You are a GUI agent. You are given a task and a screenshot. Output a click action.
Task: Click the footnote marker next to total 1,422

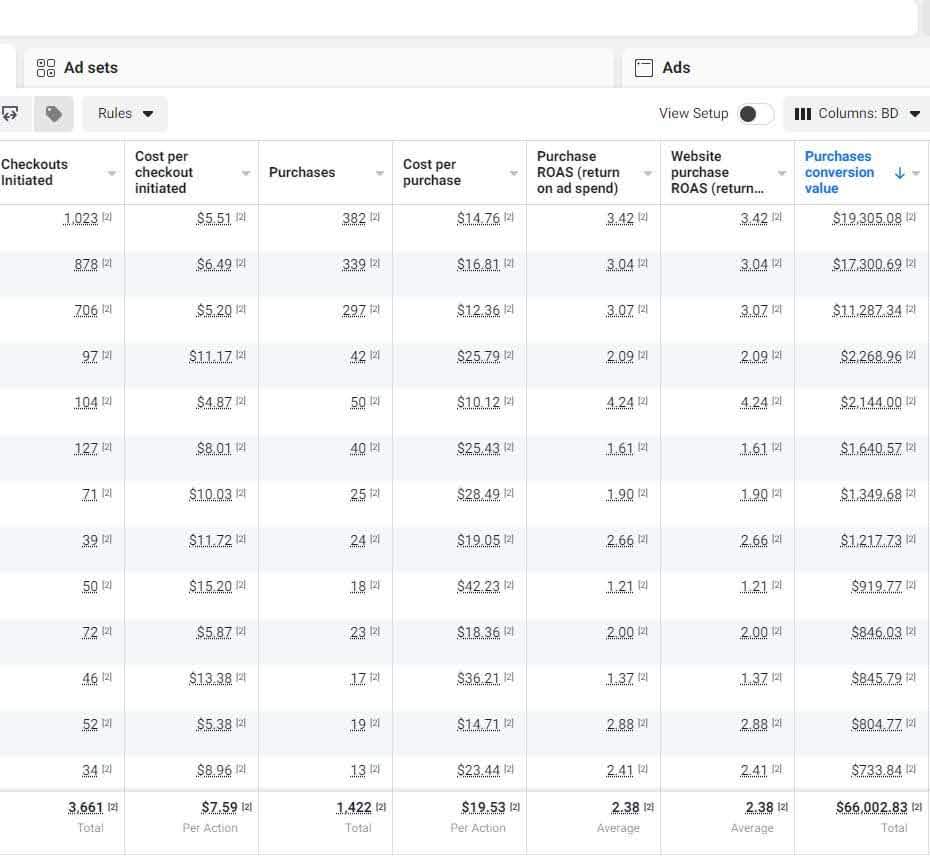[x=381, y=807]
